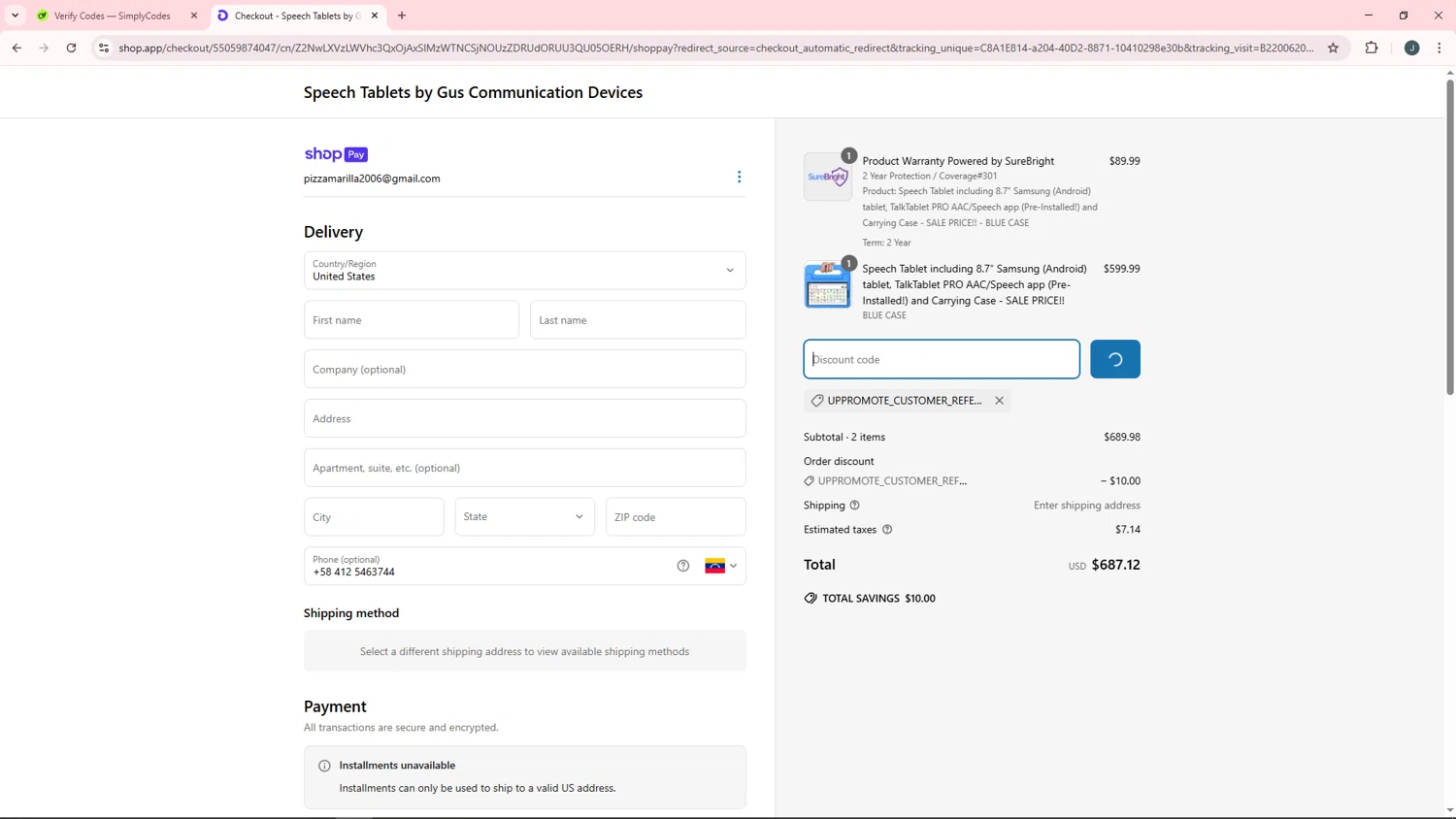The image size is (1456, 819).
Task: Click the Apartment, suite, etc. field
Action: point(524,468)
